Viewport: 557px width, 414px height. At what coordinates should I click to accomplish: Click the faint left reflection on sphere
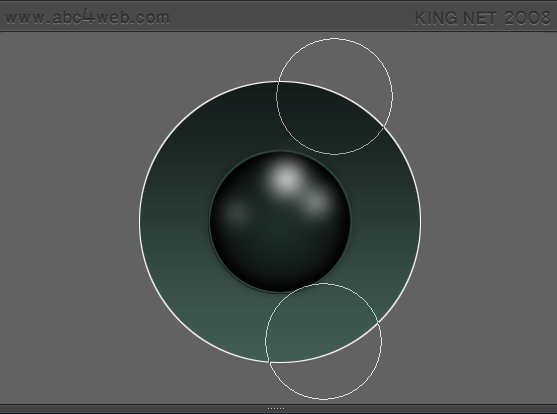[x=237, y=213]
